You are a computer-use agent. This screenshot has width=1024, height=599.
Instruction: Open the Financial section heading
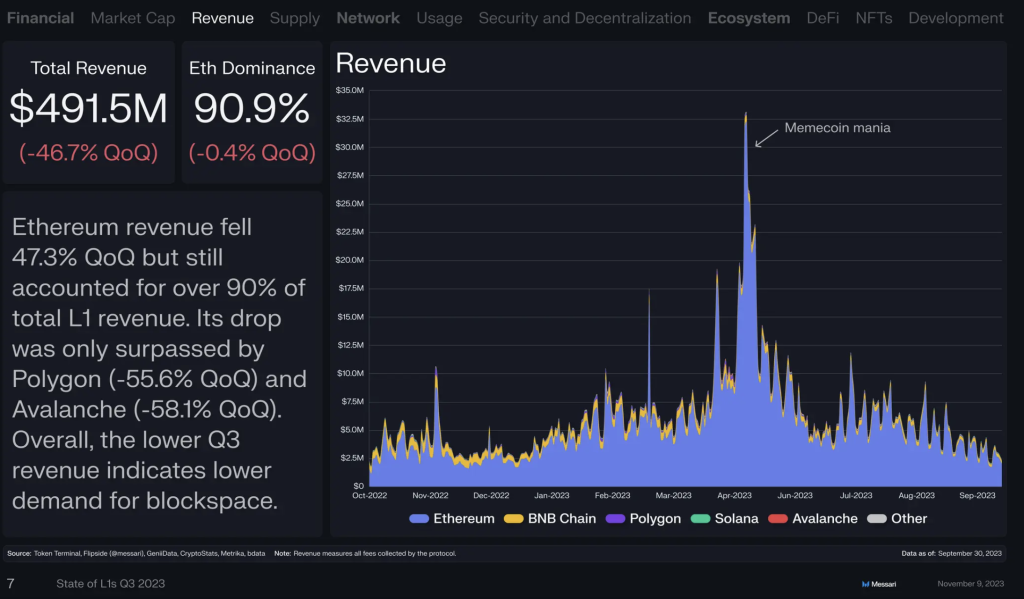tap(40, 18)
